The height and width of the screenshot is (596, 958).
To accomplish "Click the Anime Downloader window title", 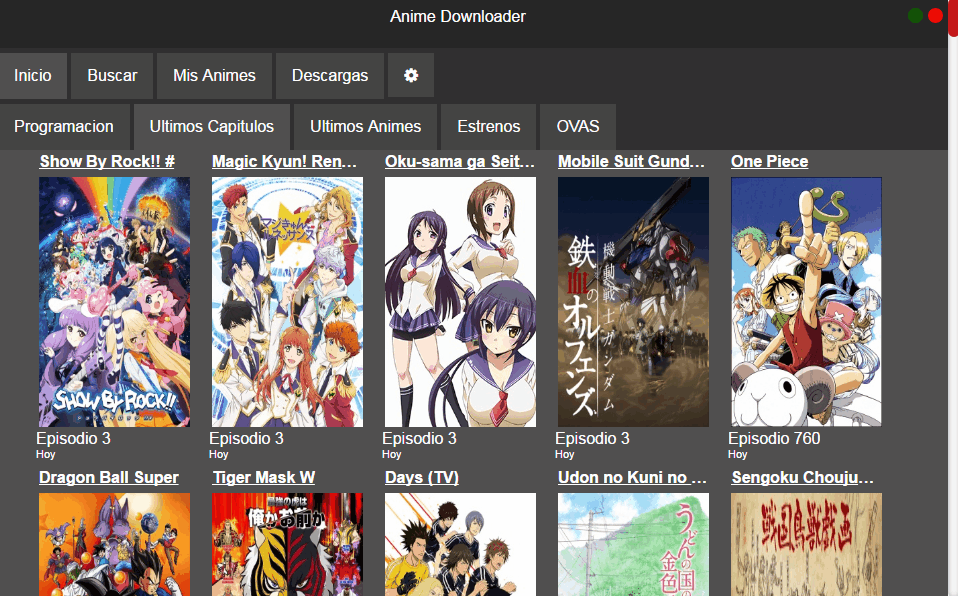I will [x=458, y=17].
